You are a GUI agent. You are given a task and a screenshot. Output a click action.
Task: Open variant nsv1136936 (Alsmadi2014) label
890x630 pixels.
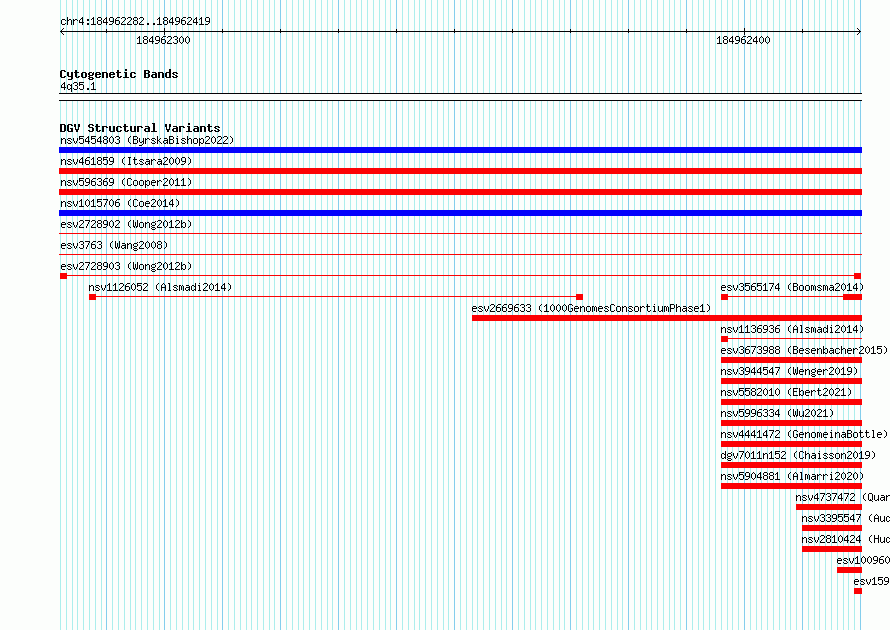(x=792, y=329)
